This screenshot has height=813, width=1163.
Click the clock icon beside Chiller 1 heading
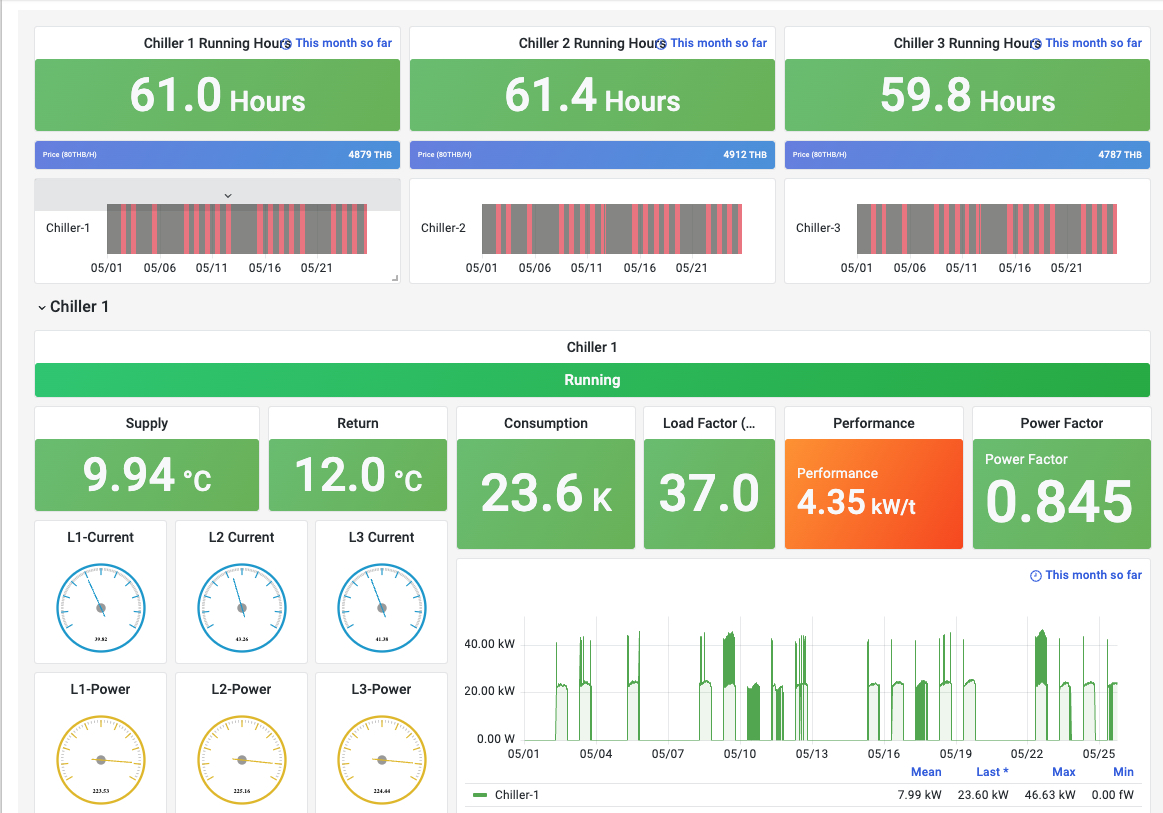tap(287, 43)
